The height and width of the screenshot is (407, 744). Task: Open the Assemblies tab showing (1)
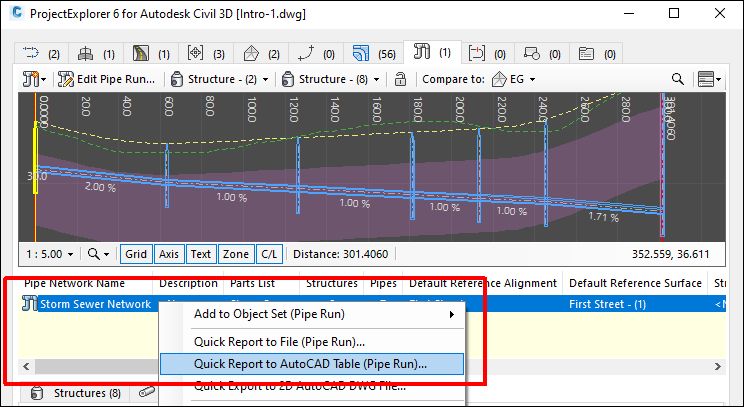pos(96,54)
